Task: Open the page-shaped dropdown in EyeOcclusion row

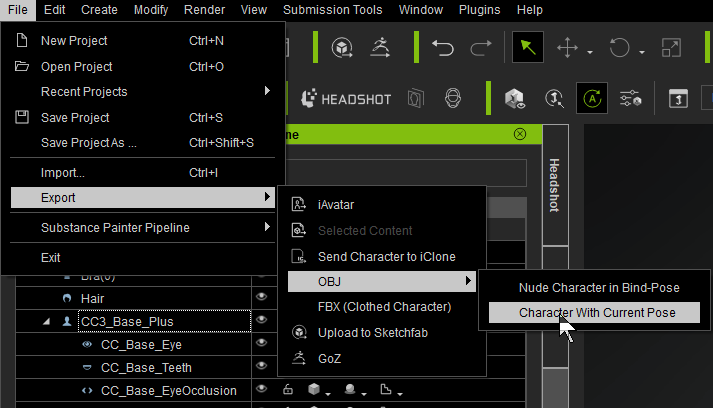Action: pyautogui.click(x=400, y=393)
